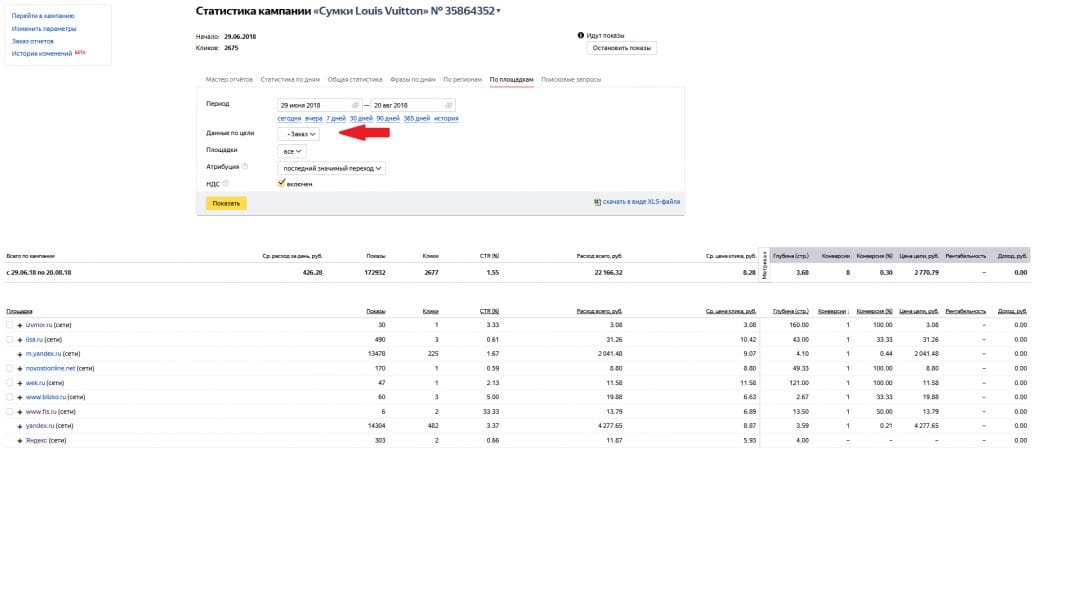Screen dimensions: 1080x608
Task: Switch to the По регионам tab
Action: point(462,80)
